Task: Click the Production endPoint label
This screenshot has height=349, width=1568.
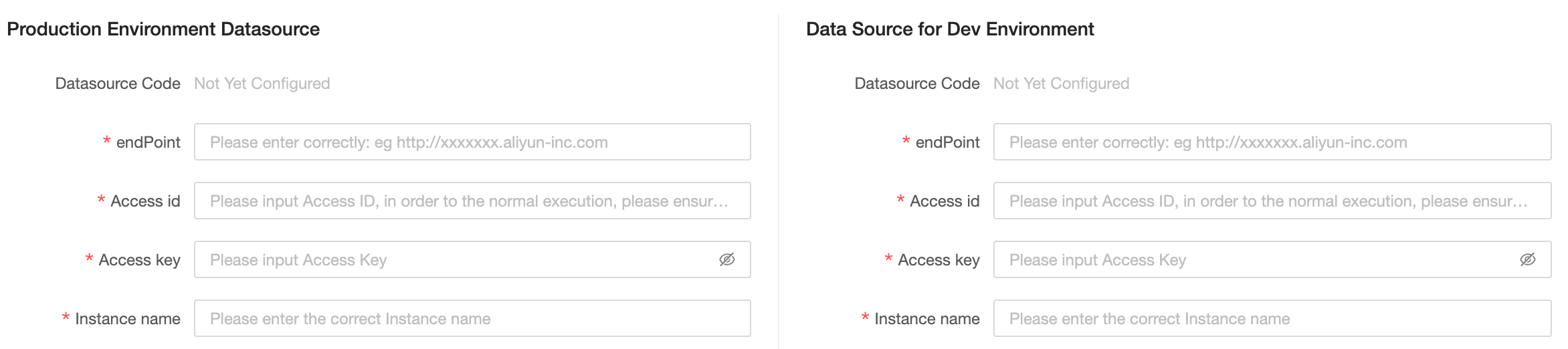Action: click(148, 142)
